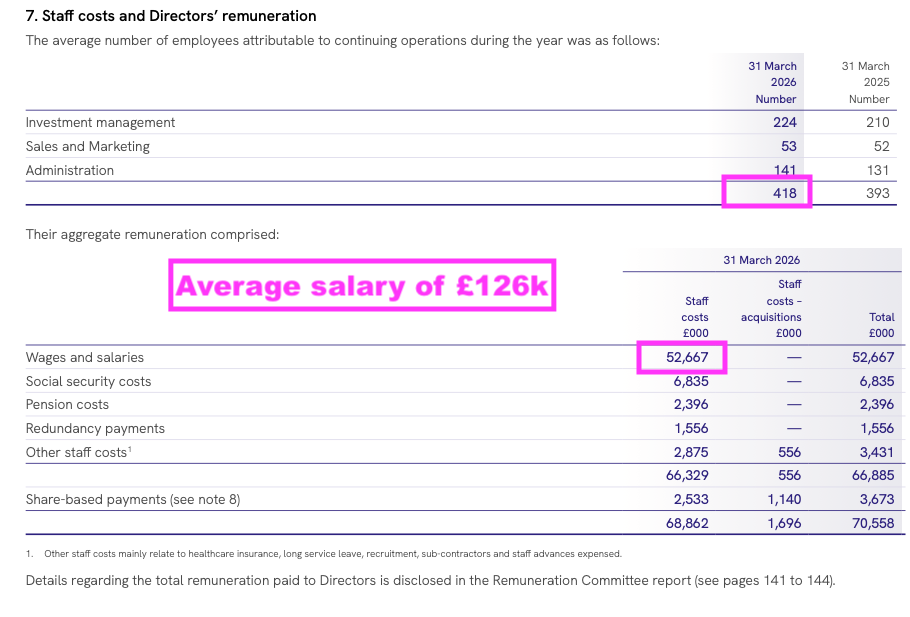The width and height of the screenshot is (910, 617).
Task: Click the 1,696 acquisitions total value
Action: (784, 523)
